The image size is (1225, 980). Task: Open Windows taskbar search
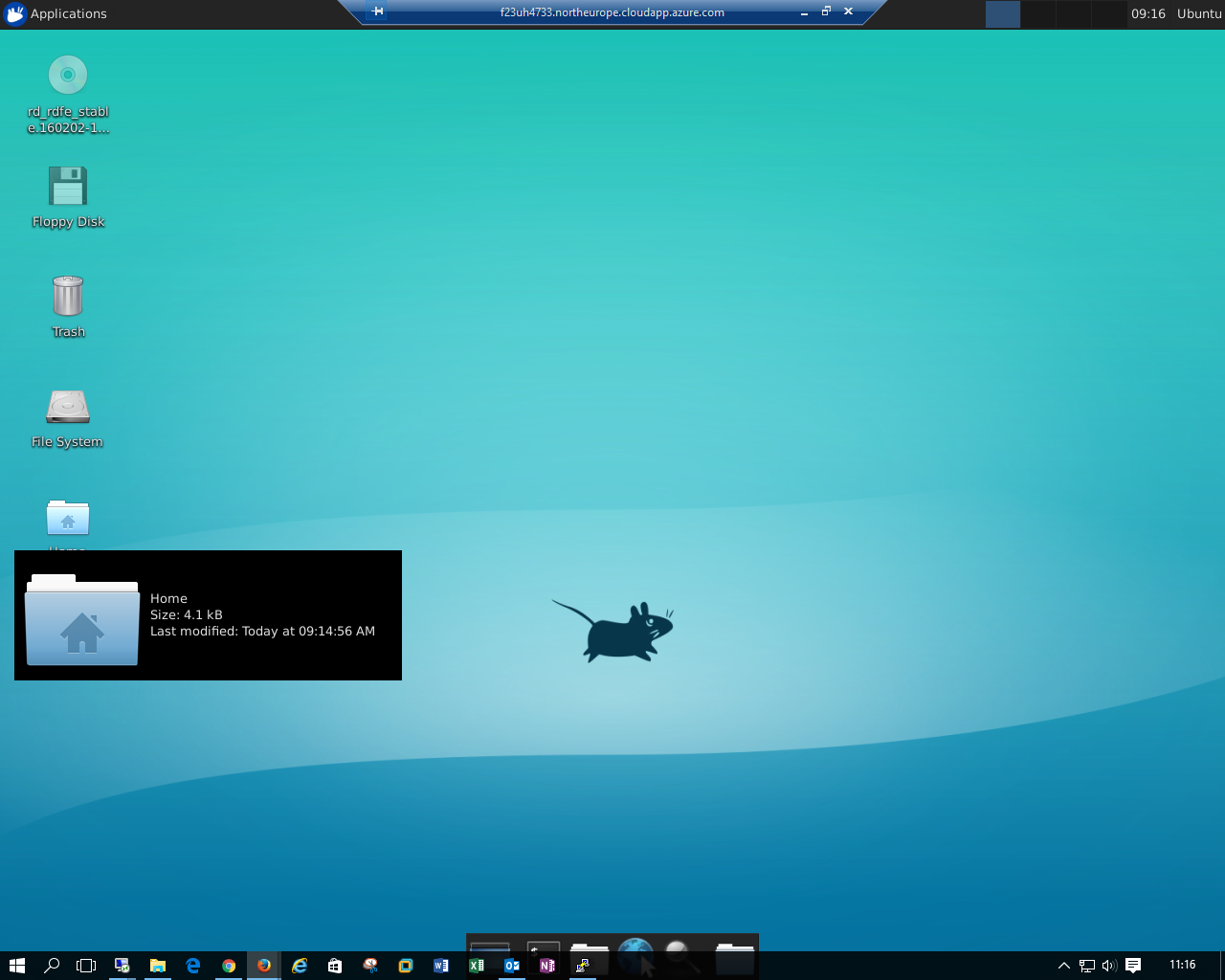coord(52,966)
